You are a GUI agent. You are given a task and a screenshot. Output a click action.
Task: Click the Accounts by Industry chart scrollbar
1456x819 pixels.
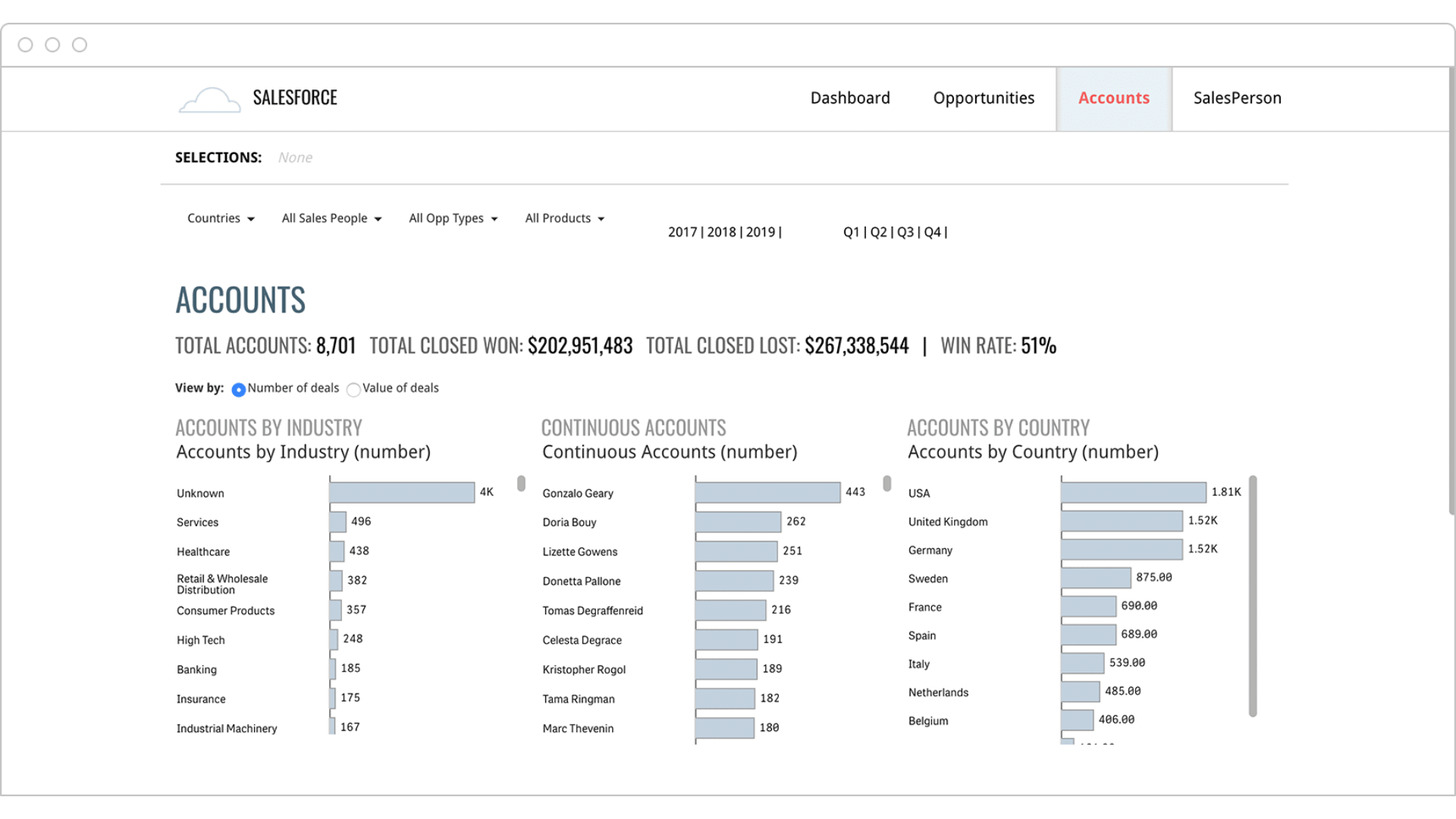(x=521, y=484)
